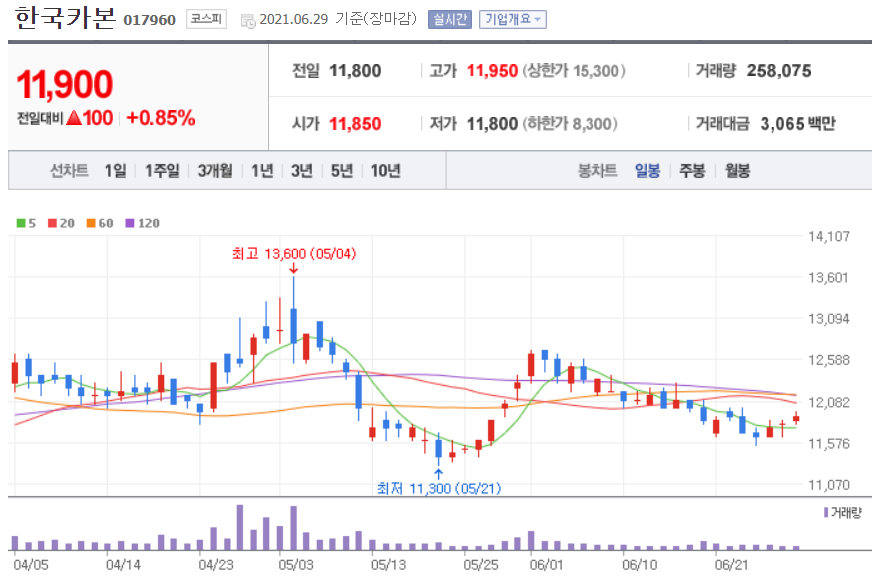This screenshot has height=581, width=872.
Task: Click the 04/14 date axis label
Action: [x=123, y=565]
